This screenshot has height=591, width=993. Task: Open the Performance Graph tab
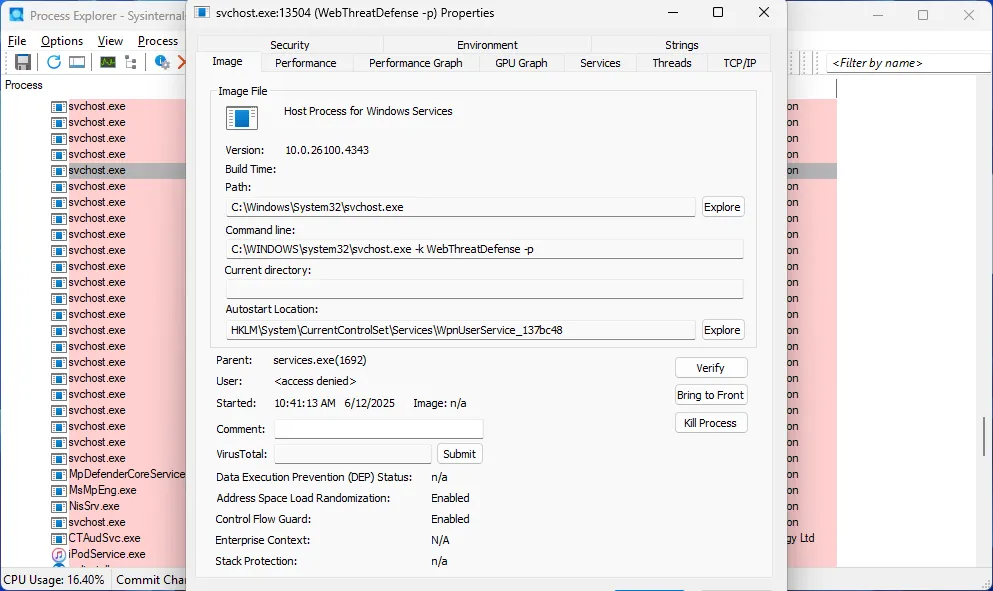415,63
